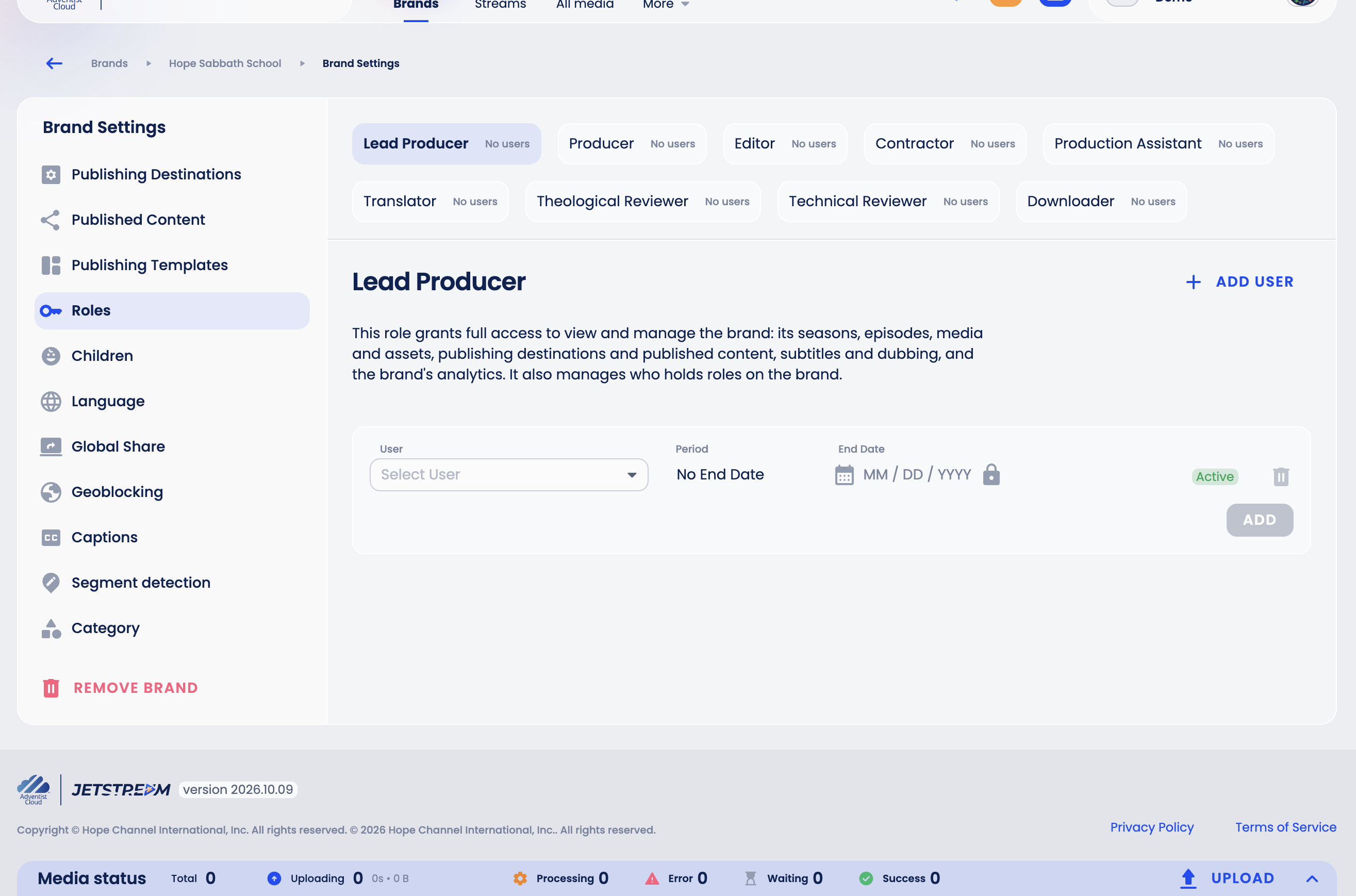The image size is (1356, 896).
Task: Open Geoblocking settings
Action: pos(172,492)
